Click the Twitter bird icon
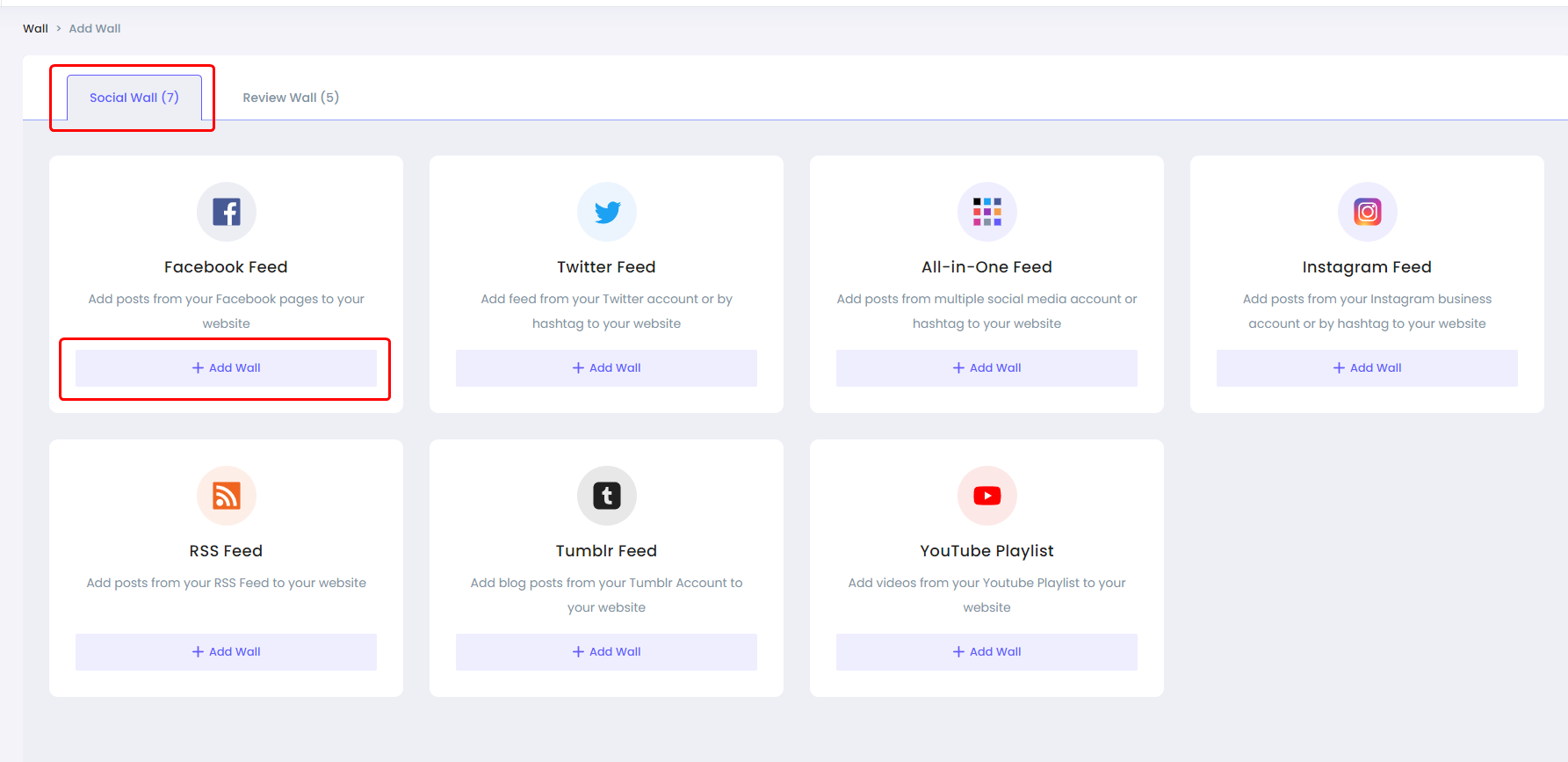 [x=607, y=212]
